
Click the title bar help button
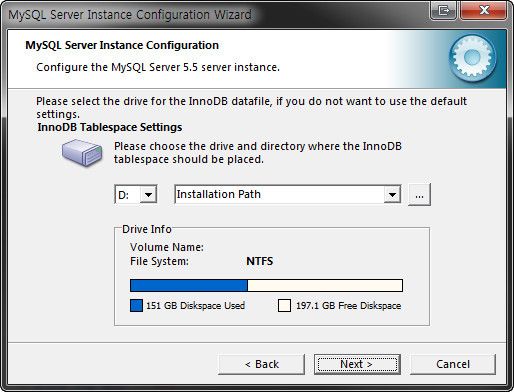(x=444, y=11)
